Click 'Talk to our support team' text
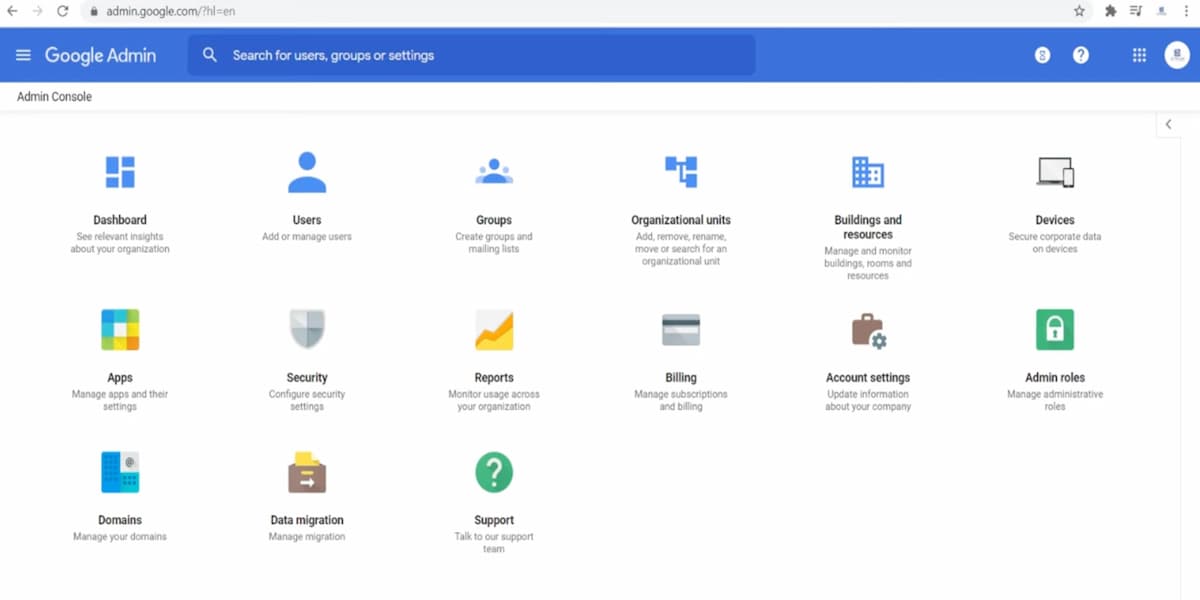This screenshot has height=600, width=1200. pos(494,543)
